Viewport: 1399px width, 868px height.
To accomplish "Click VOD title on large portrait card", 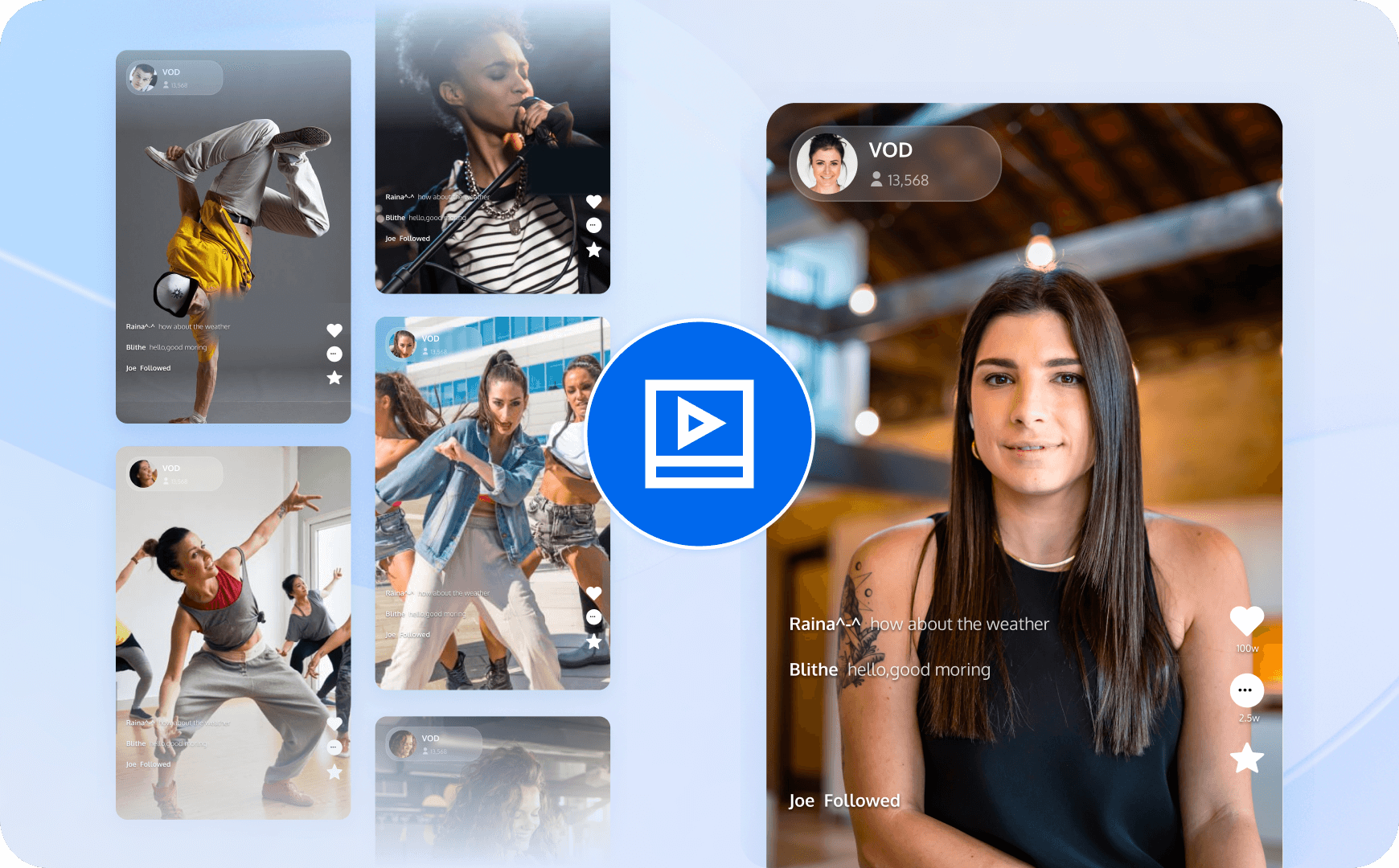I will [891, 150].
